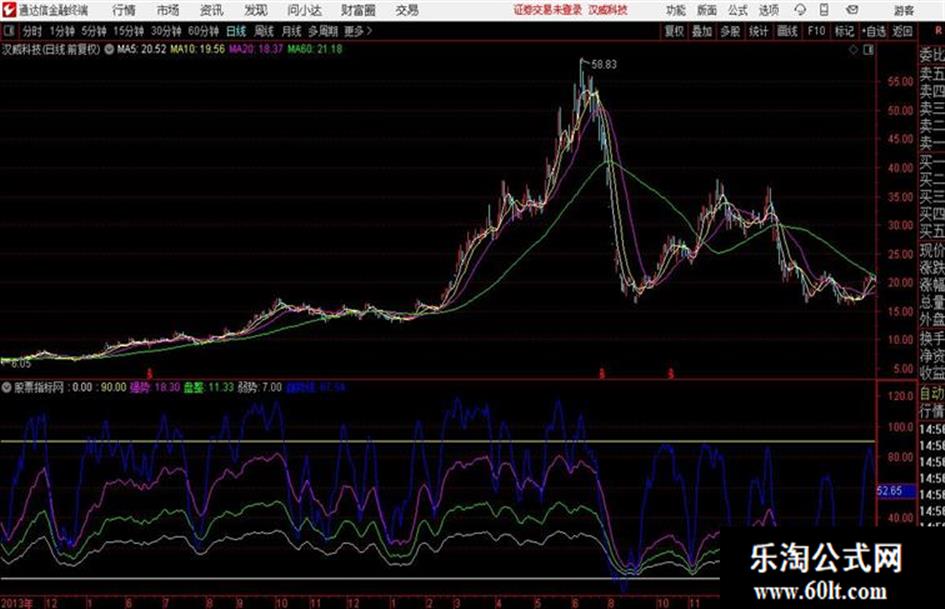This screenshot has width=945, height=609.
Task: Click the 2013年 date axis label
Action: tap(17, 603)
